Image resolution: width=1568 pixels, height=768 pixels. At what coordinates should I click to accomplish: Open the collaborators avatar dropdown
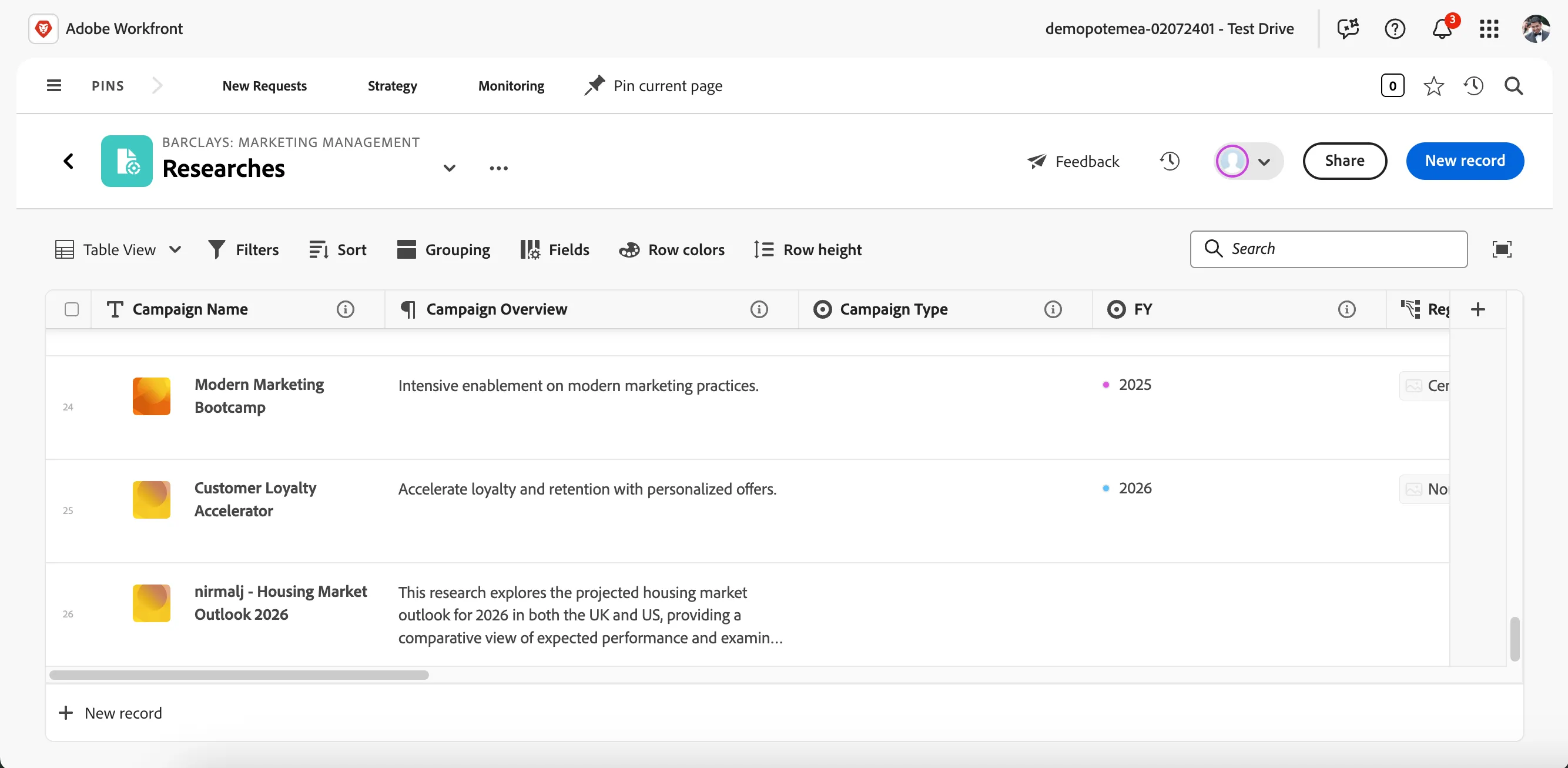pyautogui.click(x=1248, y=161)
